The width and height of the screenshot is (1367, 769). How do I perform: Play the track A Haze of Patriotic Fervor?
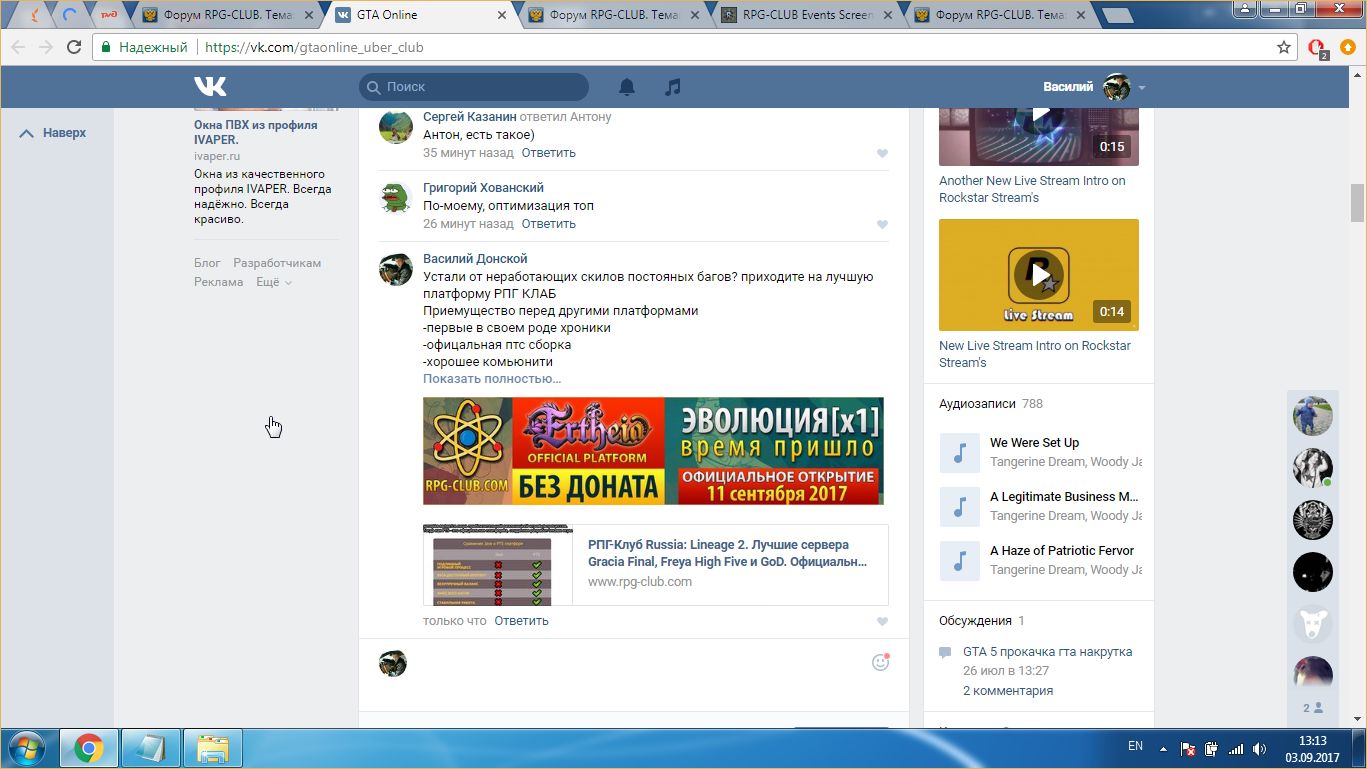pos(959,561)
